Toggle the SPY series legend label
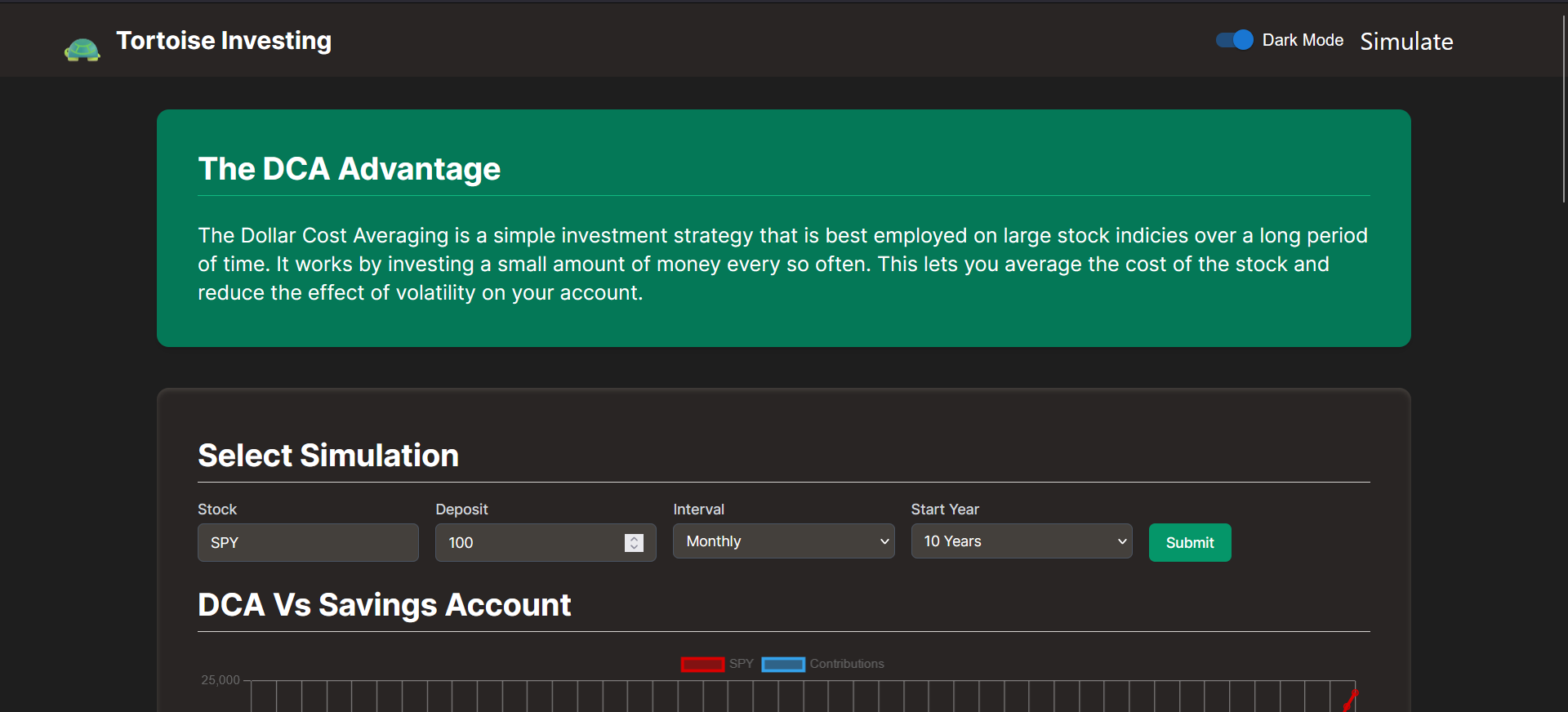 coord(742,664)
